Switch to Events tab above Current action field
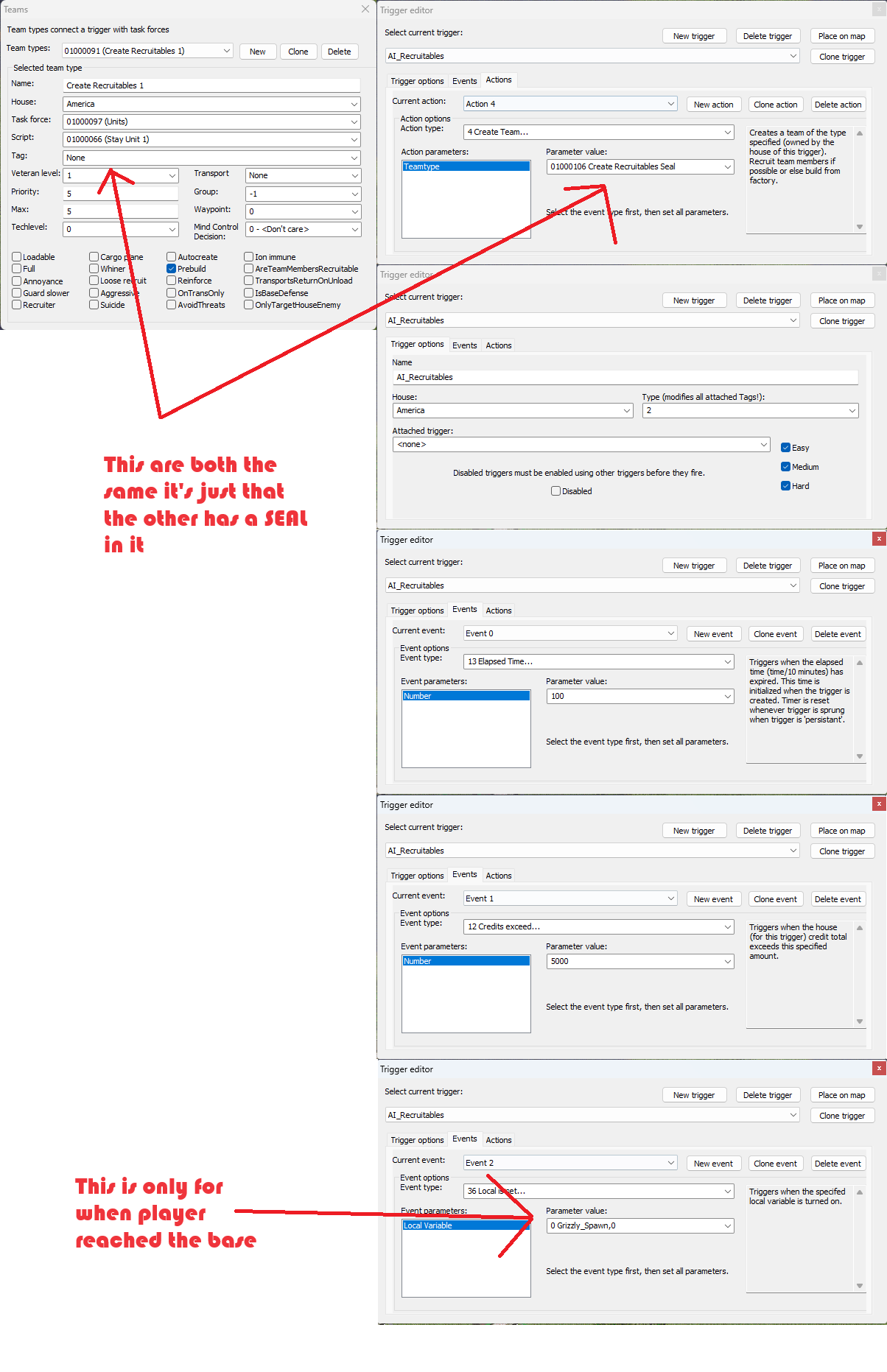The height and width of the screenshot is (1372, 887). 464,81
